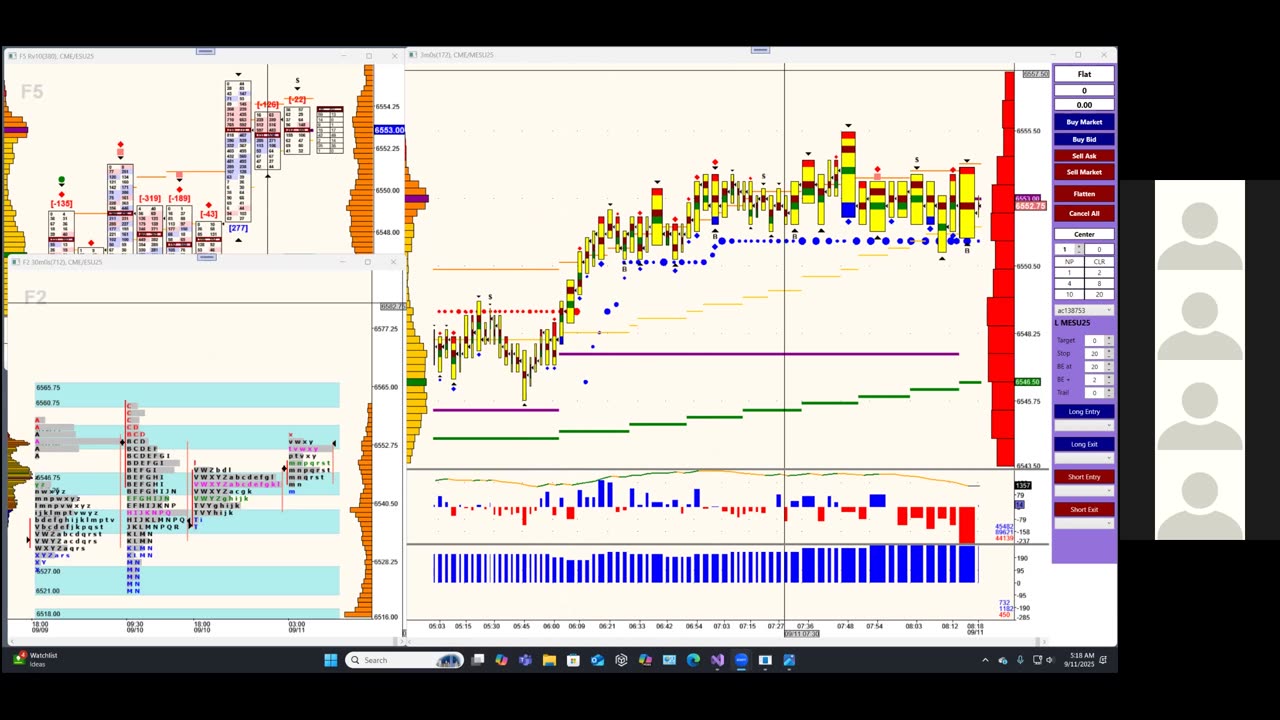Click the BE at value field
Image resolution: width=1280 pixels, height=720 pixels.
[1094, 367]
